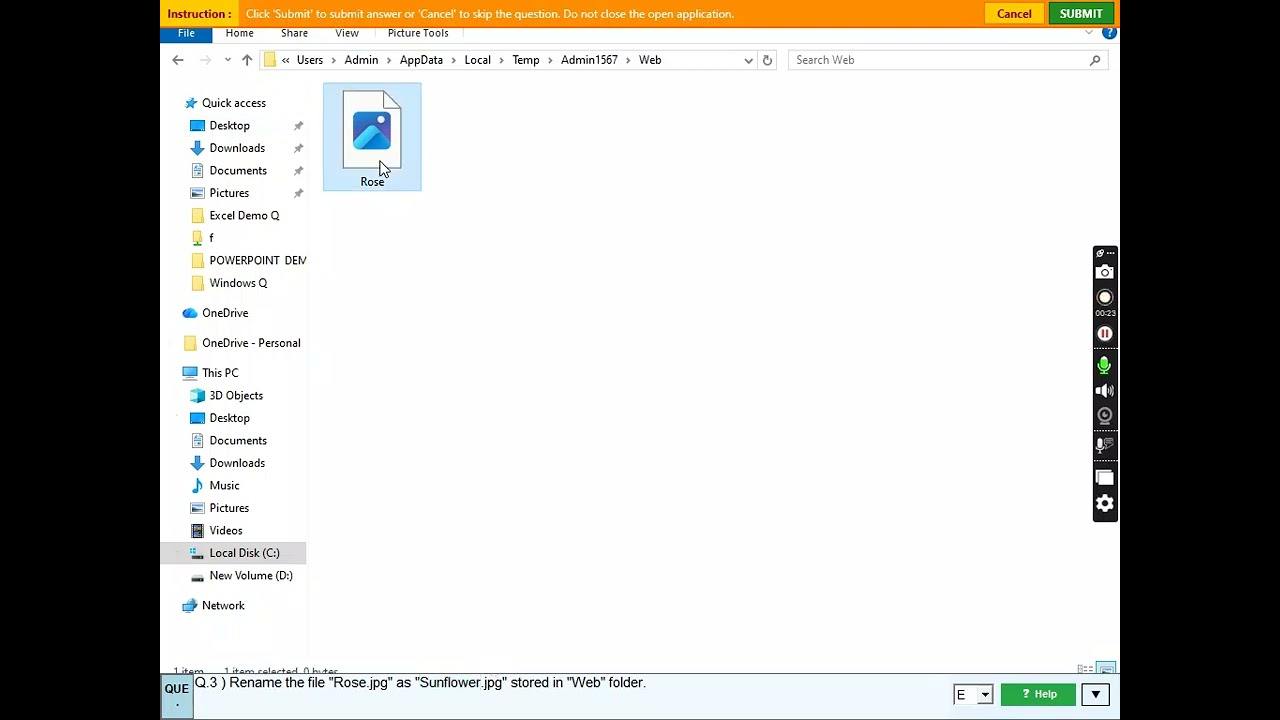Click the search magnifier icon
The width and height of the screenshot is (1280, 720).
[1095, 60]
